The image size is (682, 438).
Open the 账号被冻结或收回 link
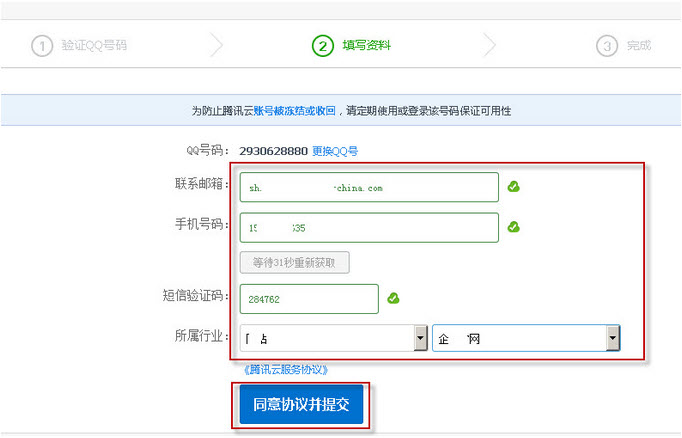(x=295, y=111)
